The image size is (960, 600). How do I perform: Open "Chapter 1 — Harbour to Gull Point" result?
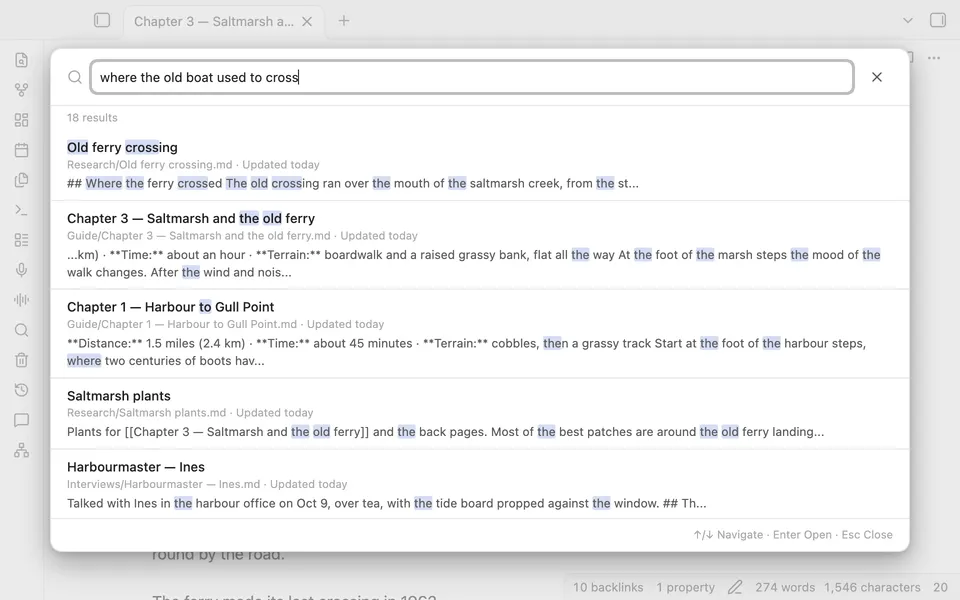480,334
